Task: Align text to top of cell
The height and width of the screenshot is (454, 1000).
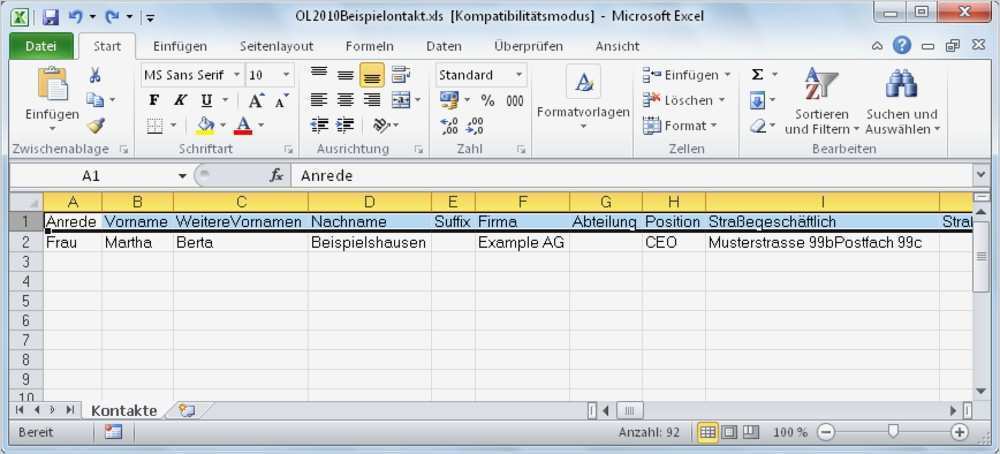Action: point(319,75)
